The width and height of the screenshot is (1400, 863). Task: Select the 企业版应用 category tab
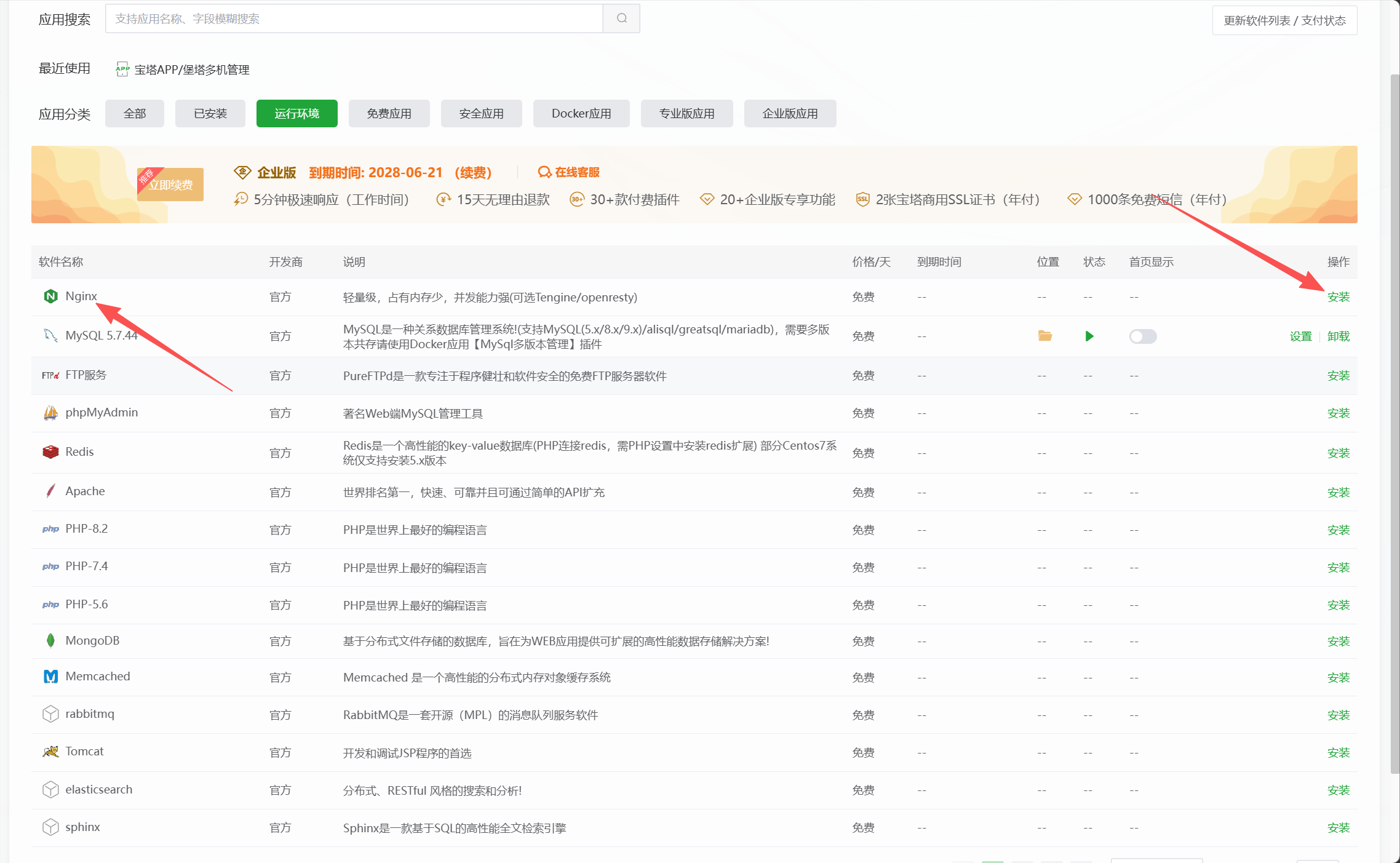coord(790,114)
